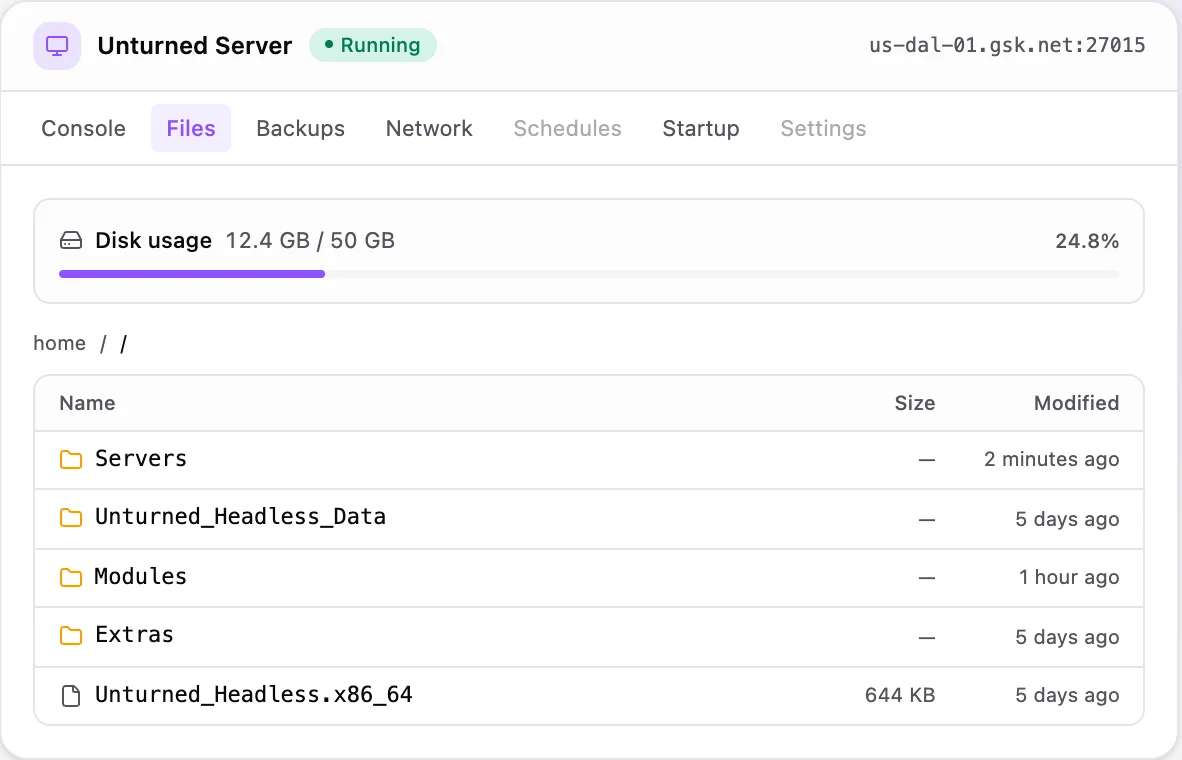The width and height of the screenshot is (1182, 760).
Task: Click the 5 days ago timestamp for Extras
Action: [x=1067, y=637]
